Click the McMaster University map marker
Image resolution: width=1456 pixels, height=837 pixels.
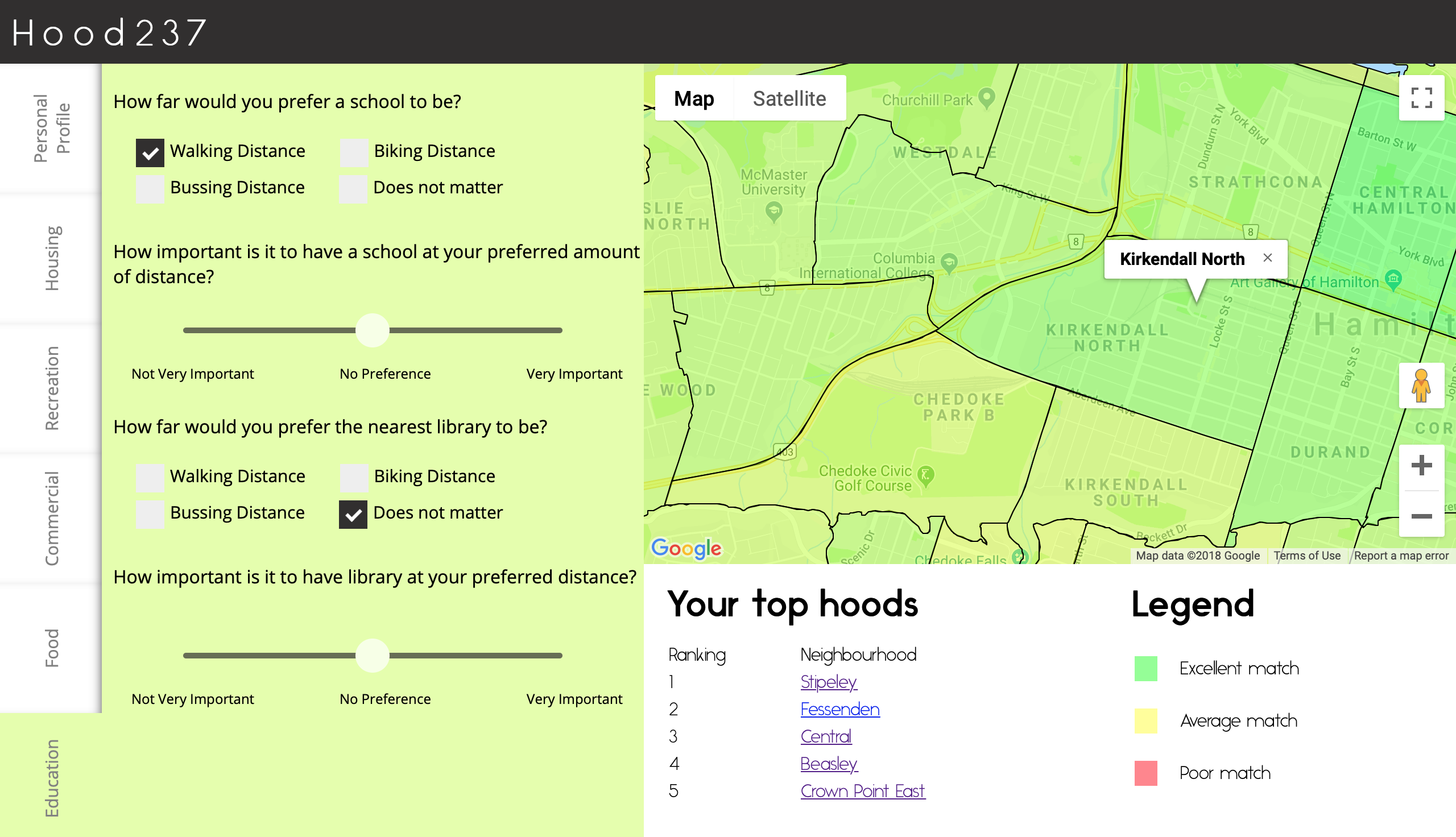pos(773,212)
